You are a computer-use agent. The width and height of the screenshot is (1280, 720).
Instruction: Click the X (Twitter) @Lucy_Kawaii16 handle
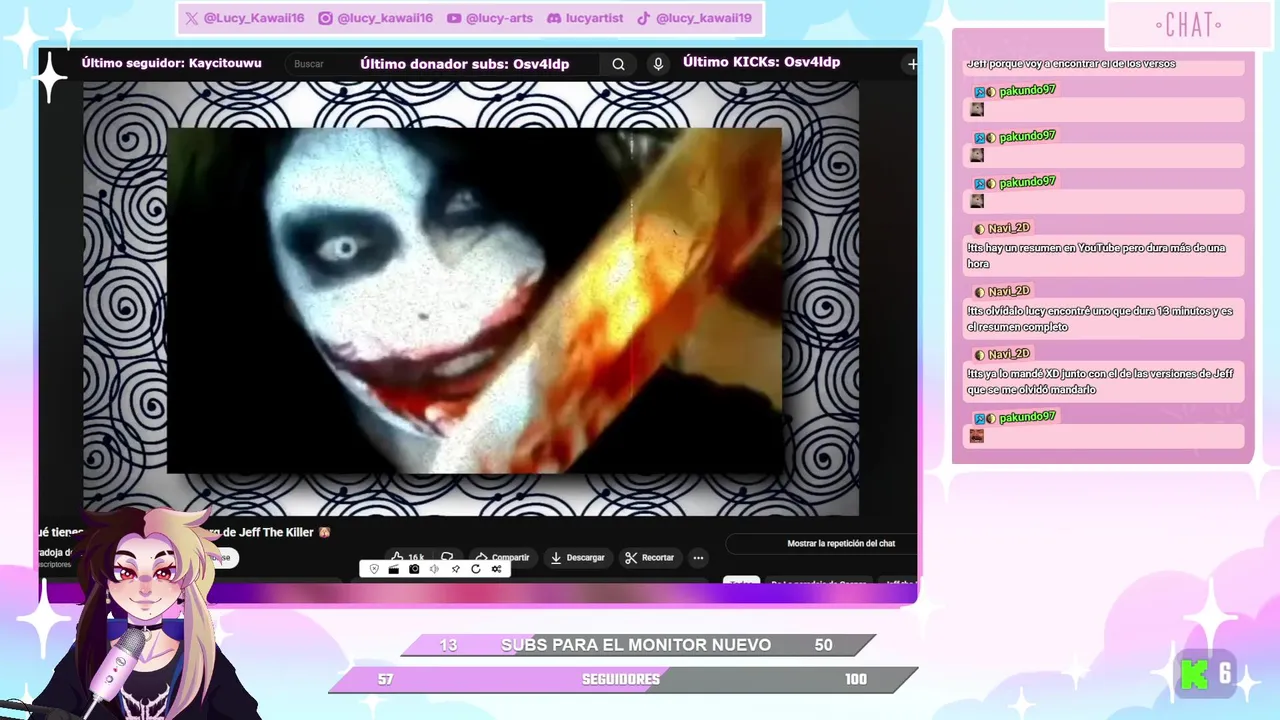(x=245, y=18)
